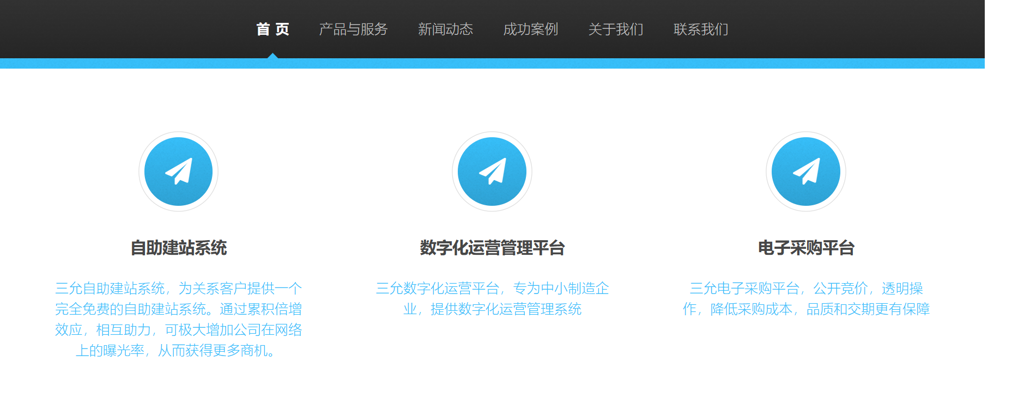Viewport: 1024px width, 404px height.
Task: Click the paper plane icon above 数字化运营管理平台
Action: click(492, 172)
